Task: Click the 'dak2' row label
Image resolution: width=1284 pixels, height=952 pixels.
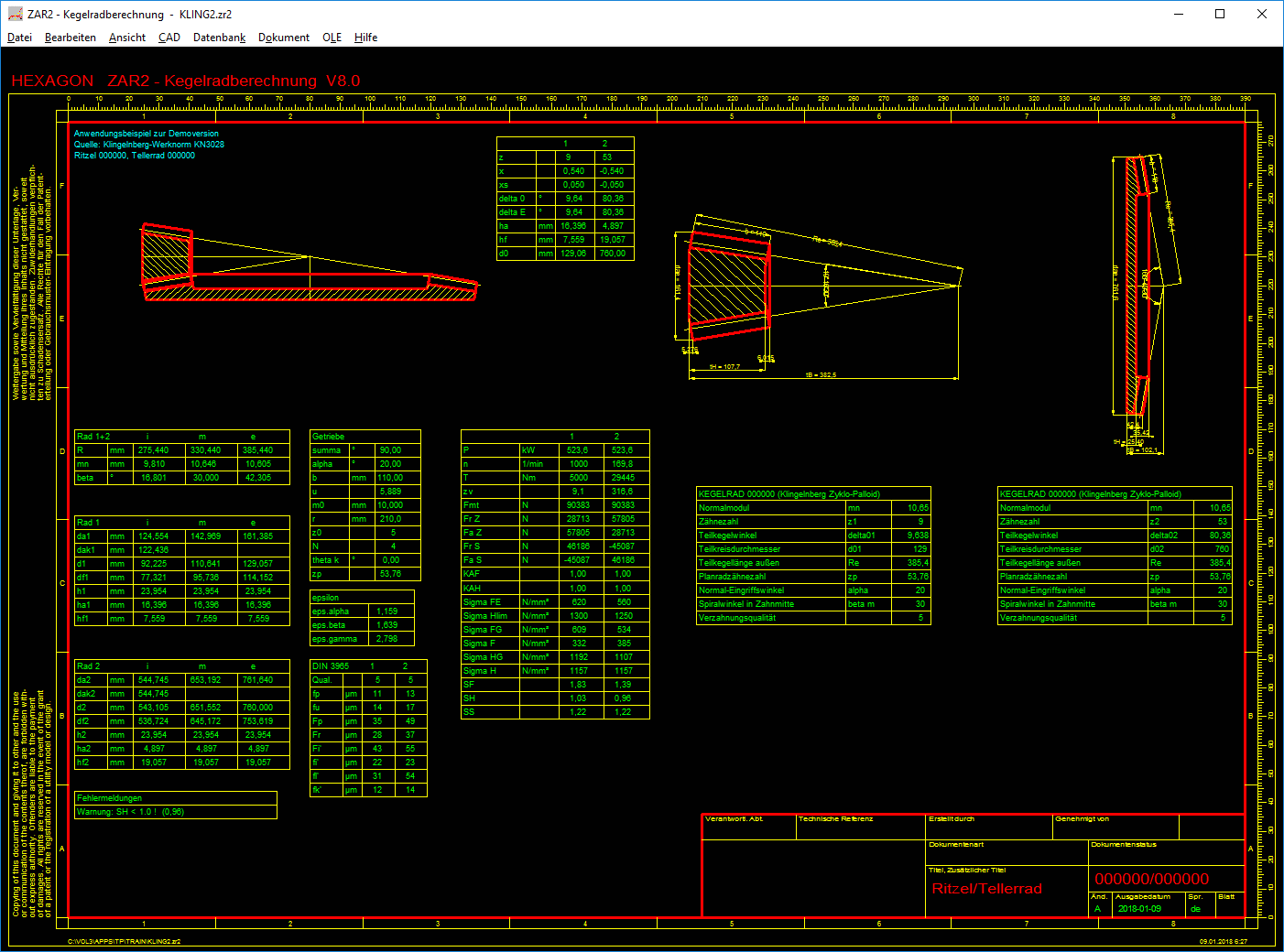Action: (85, 694)
